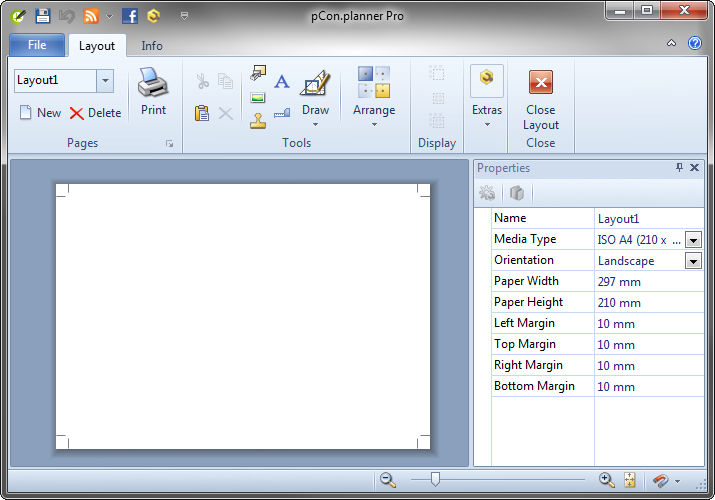This screenshot has width=715, height=500.
Task: Switch to the Info tab
Action: click(x=151, y=46)
